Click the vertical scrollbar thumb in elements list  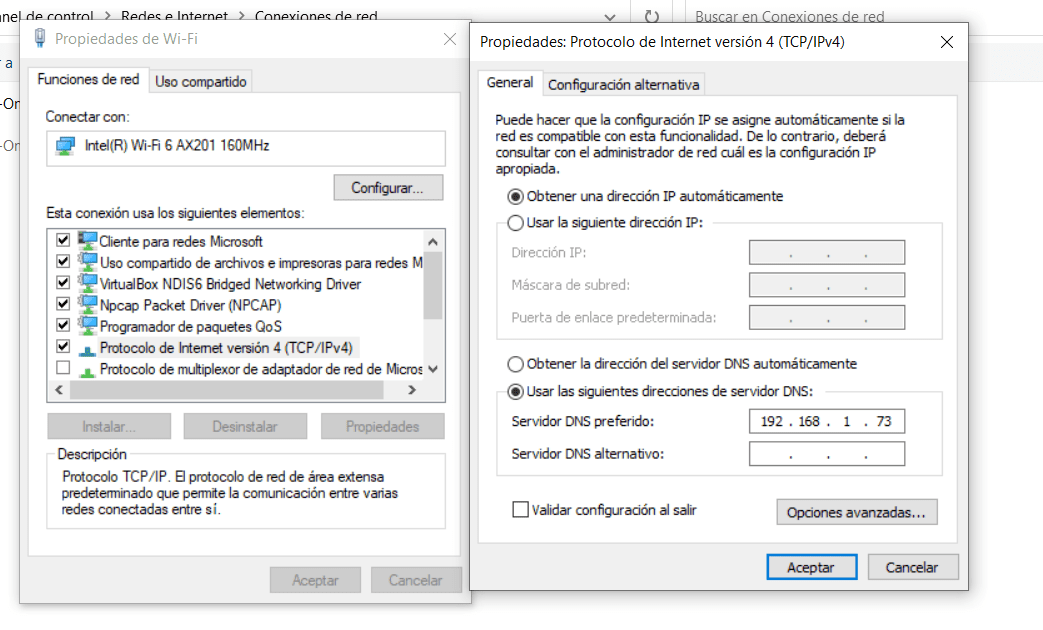pos(433,285)
